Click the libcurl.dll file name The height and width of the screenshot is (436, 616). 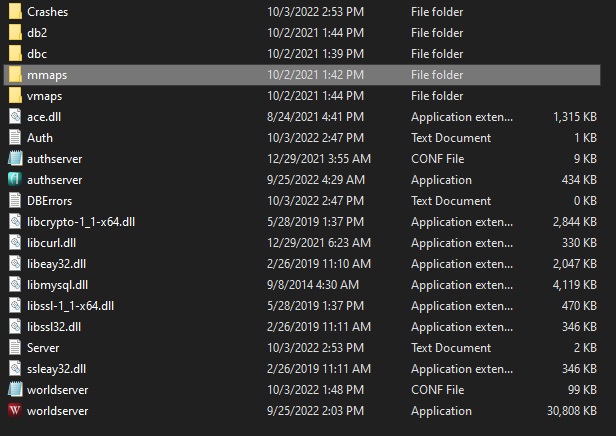(51, 243)
